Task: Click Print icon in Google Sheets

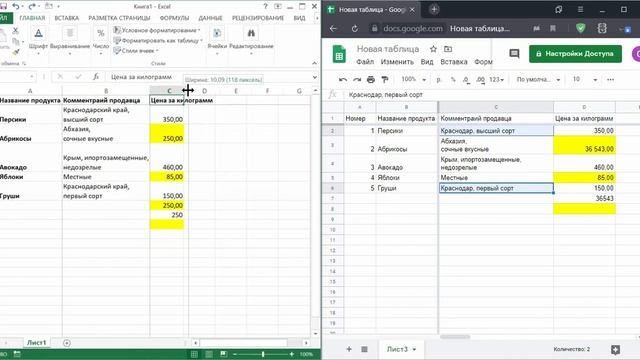Action: (x=371, y=80)
